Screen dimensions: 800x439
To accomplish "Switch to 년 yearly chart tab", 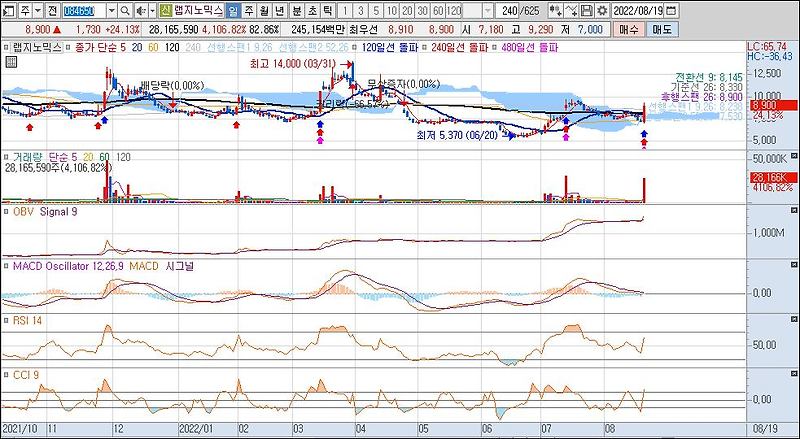I will point(279,10).
